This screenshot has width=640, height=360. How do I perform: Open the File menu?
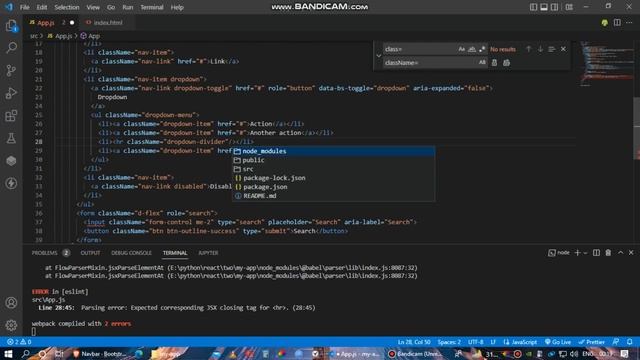point(24,7)
